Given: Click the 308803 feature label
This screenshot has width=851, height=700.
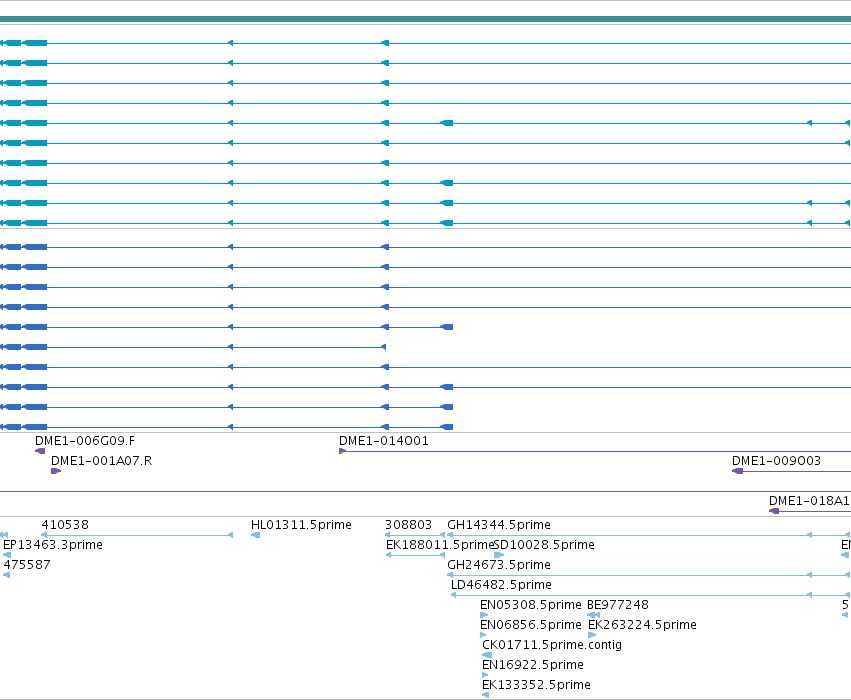Looking at the screenshot, I should pos(409,525).
